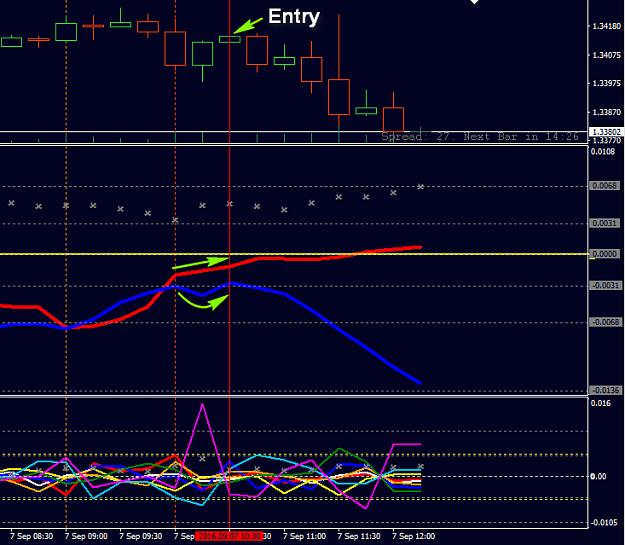Select the positive 0.0068 level label
The height and width of the screenshot is (545, 625).
[x=605, y=186]
